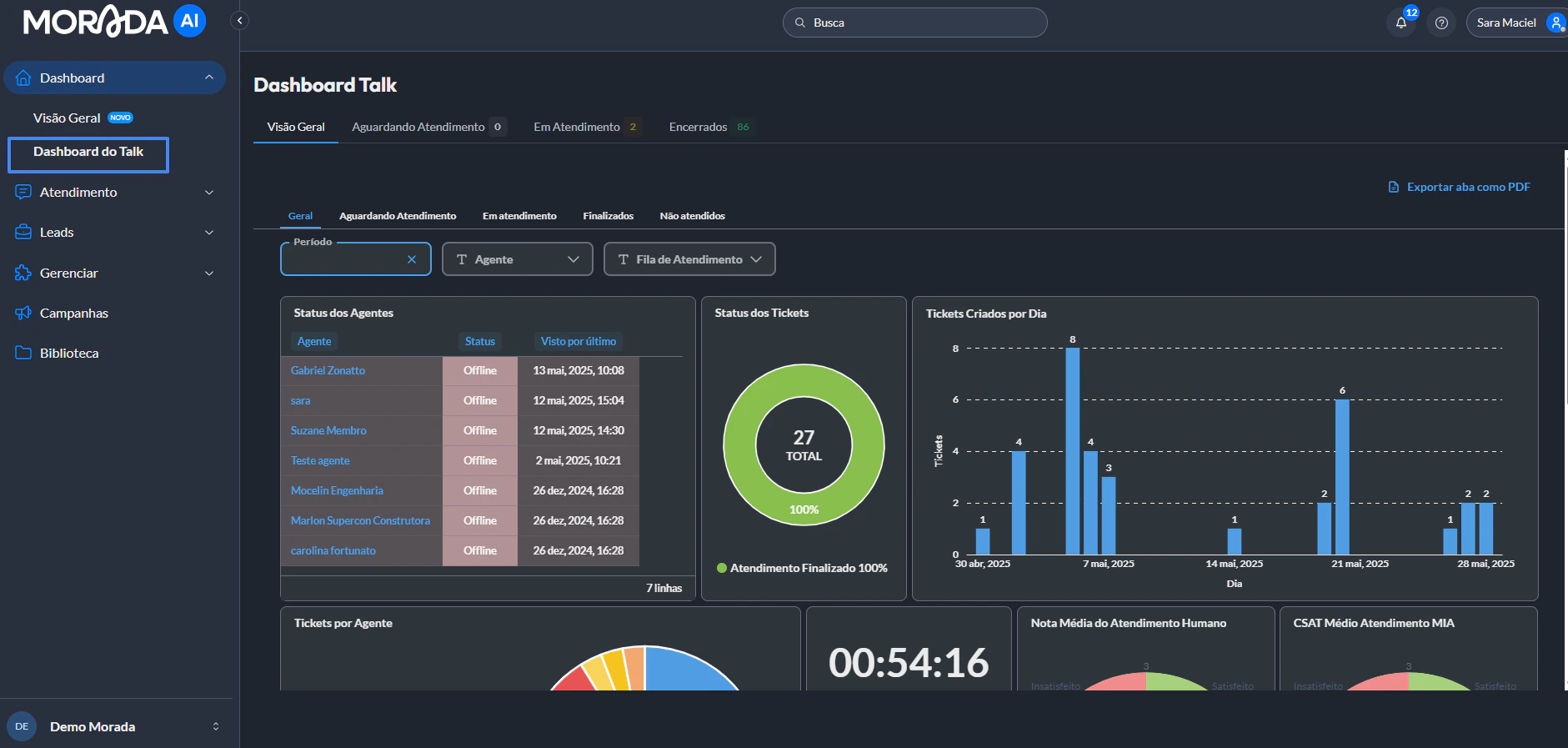
Task: Open the Fila de Atendimento dropdown
Action: point(689,259)
